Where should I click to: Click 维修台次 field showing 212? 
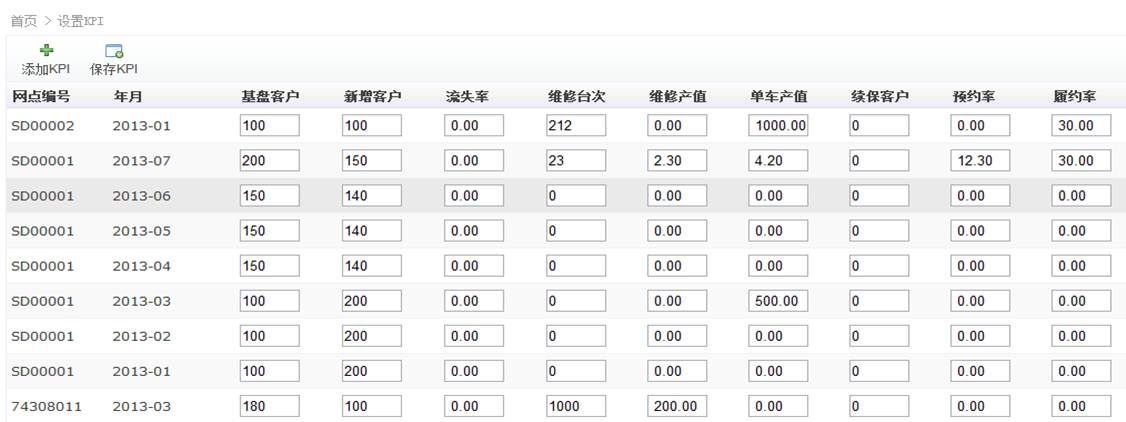pos(575,126)
